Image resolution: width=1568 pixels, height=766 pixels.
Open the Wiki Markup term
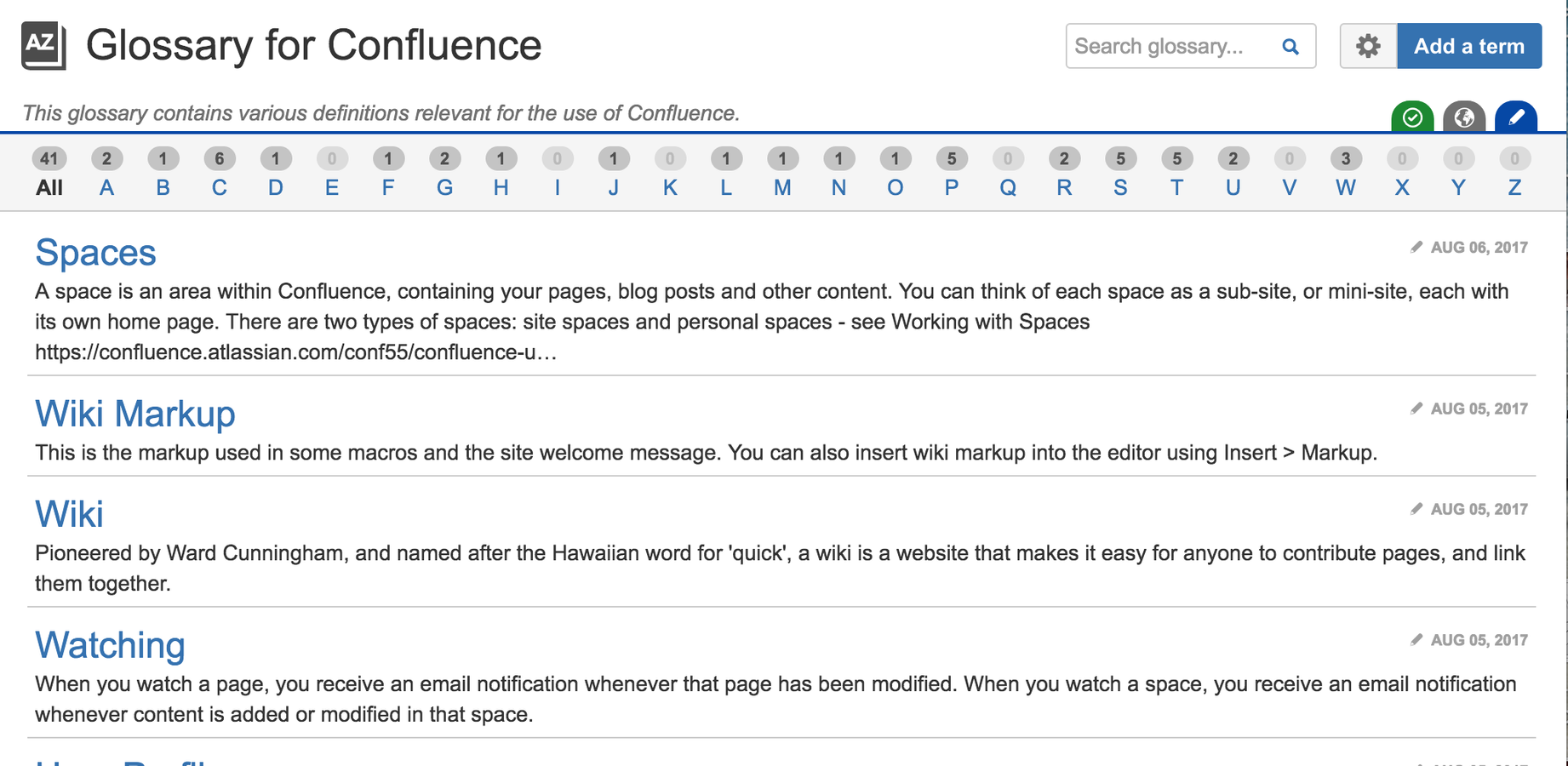135,414
